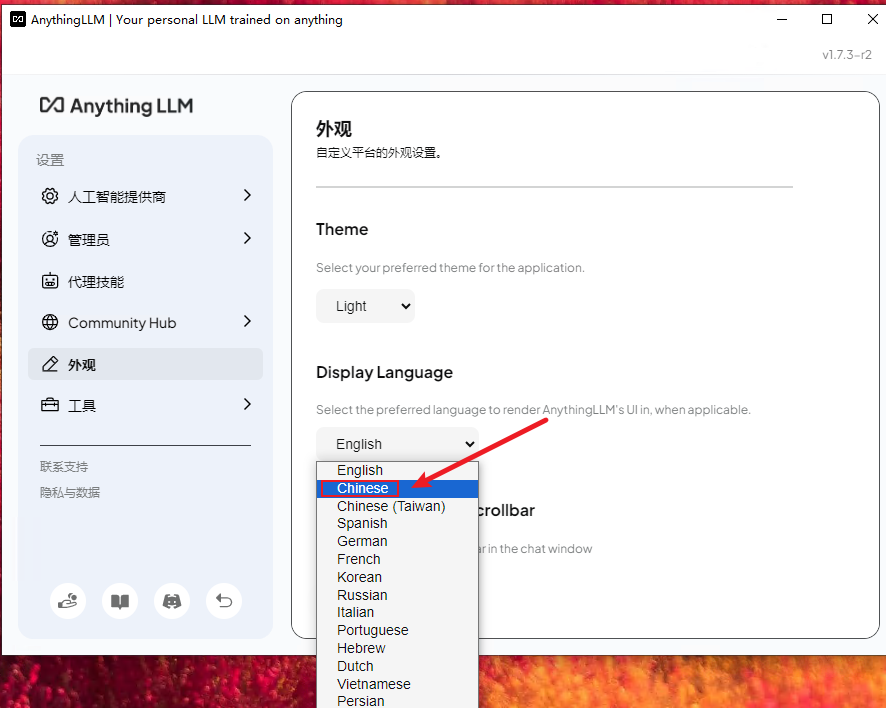Choose Chinese (Taiwan) from the list
The image size is (886, 708).
tap(397, 506)
